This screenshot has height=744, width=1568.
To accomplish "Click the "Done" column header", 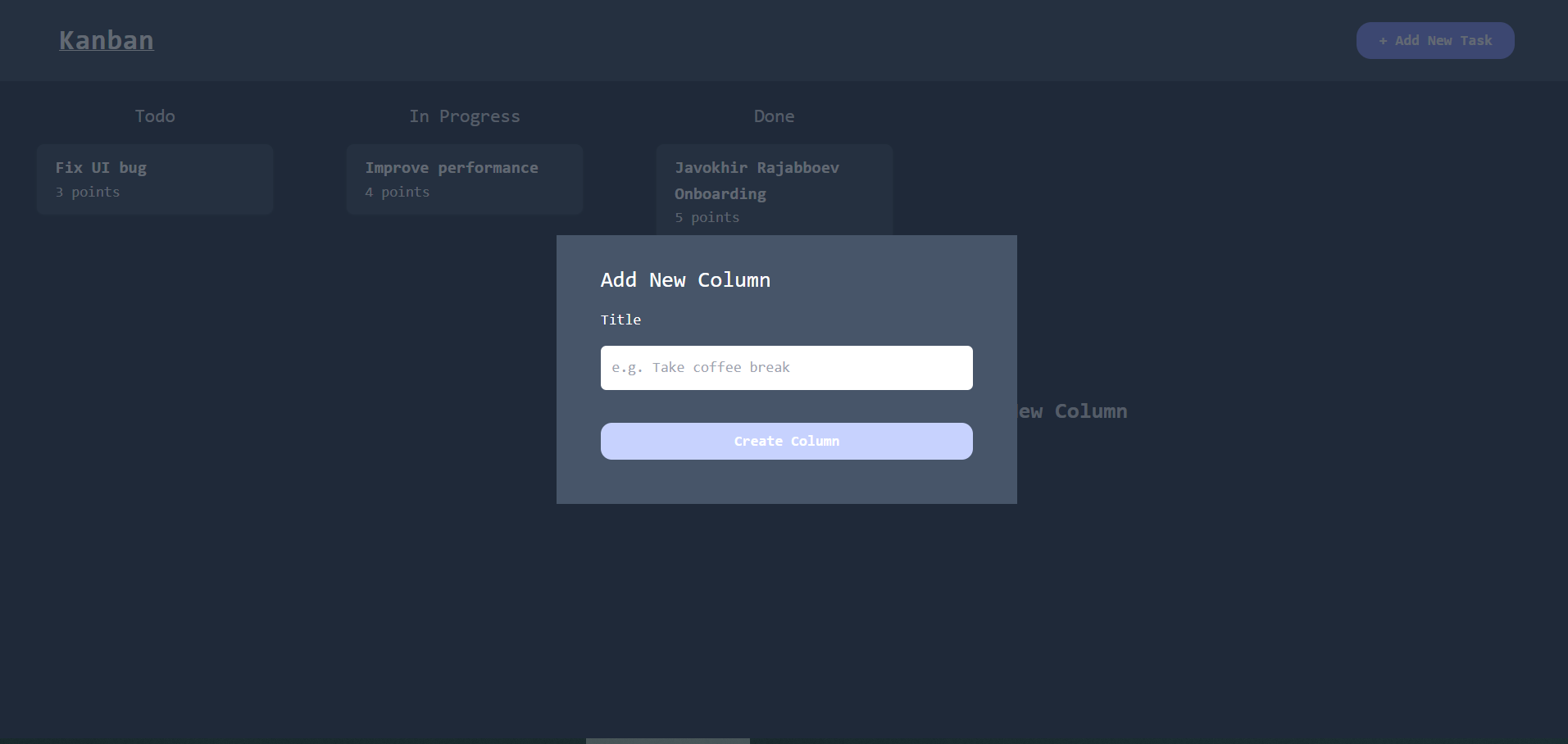I will pyautogui.click(x=774, y=116).
